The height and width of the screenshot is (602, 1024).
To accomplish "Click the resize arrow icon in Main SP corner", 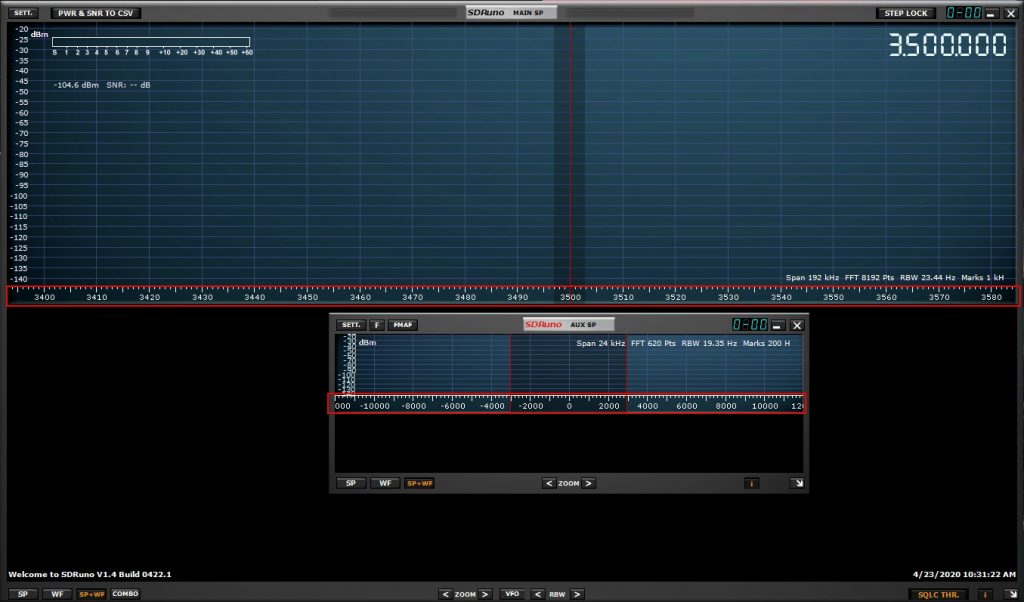I will click(x=1011, y=594).
